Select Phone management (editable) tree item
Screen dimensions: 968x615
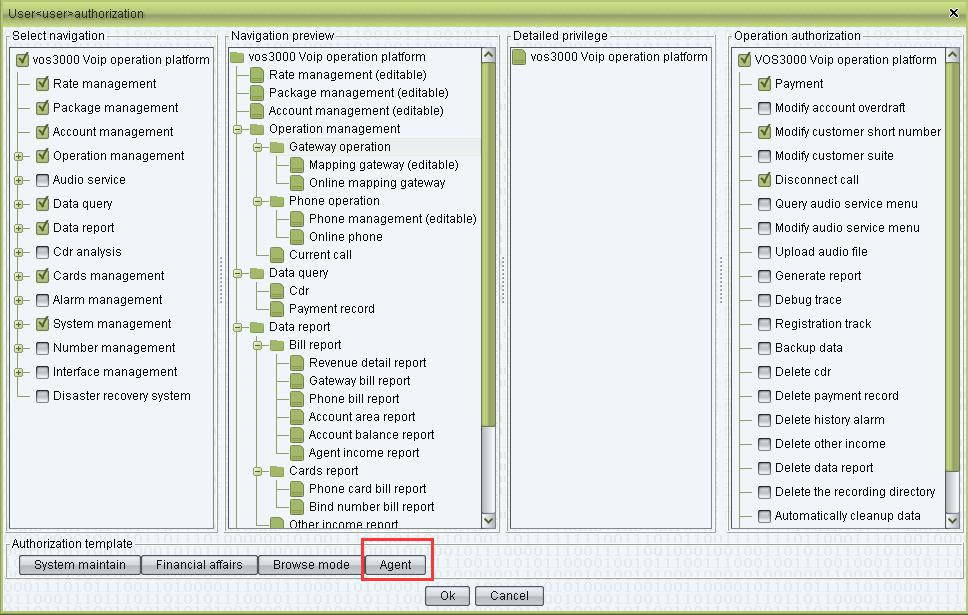coord(392,219)
